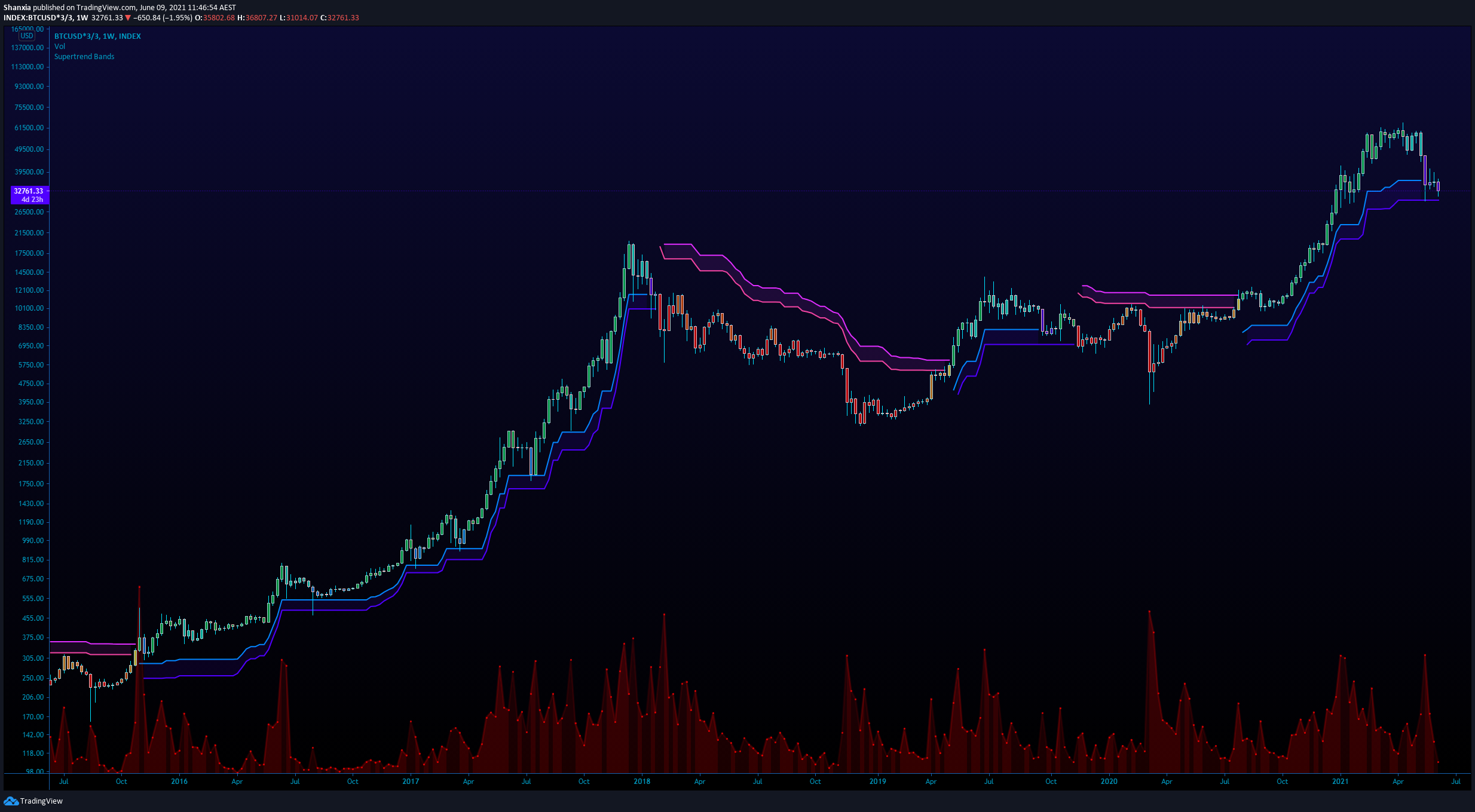Click the 137000.00 price axis label
This screenshot has width=1475, height=812.
tap(27, 48)
